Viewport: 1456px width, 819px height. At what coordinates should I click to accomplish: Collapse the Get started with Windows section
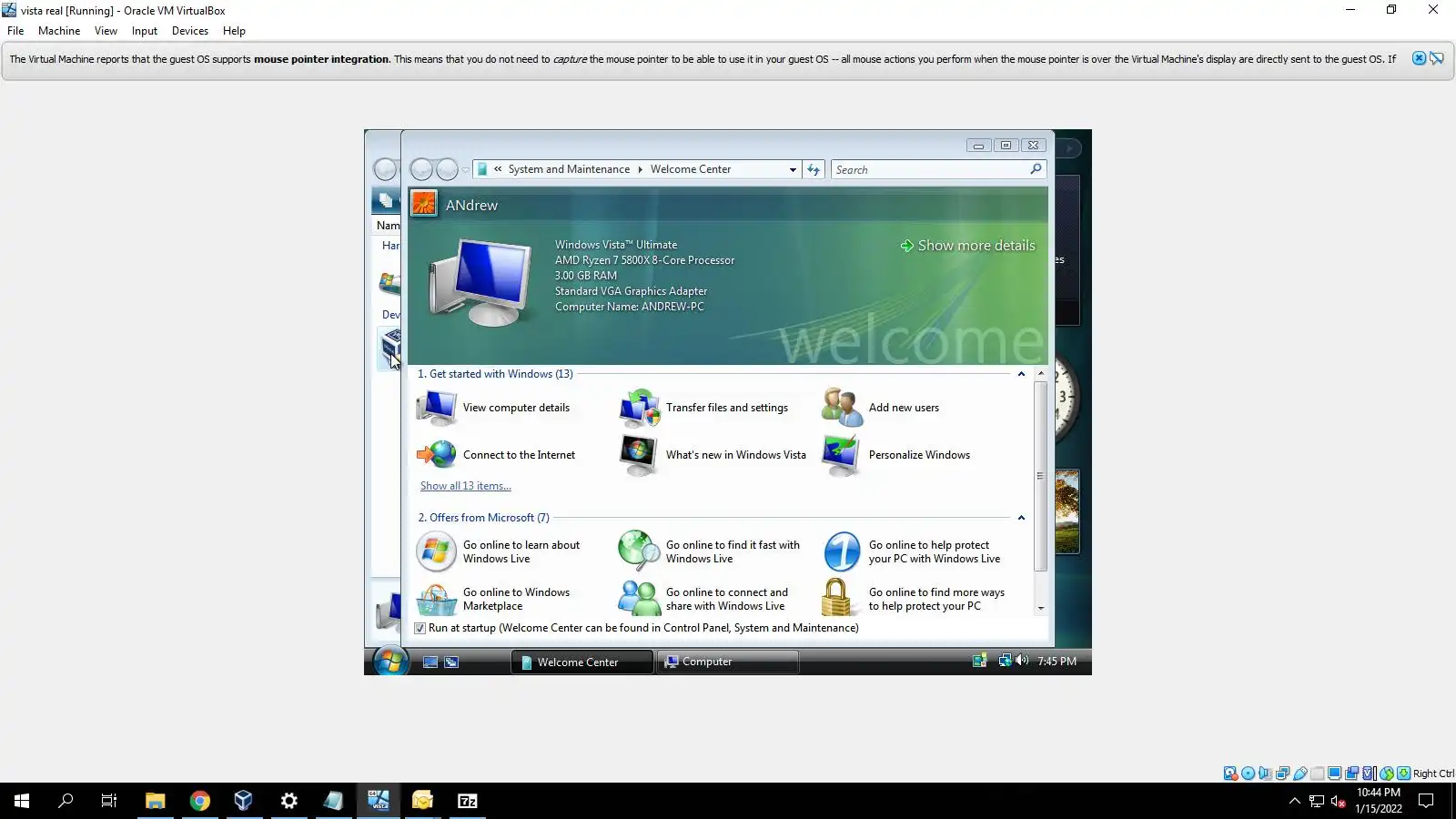tap(1021, 374)
